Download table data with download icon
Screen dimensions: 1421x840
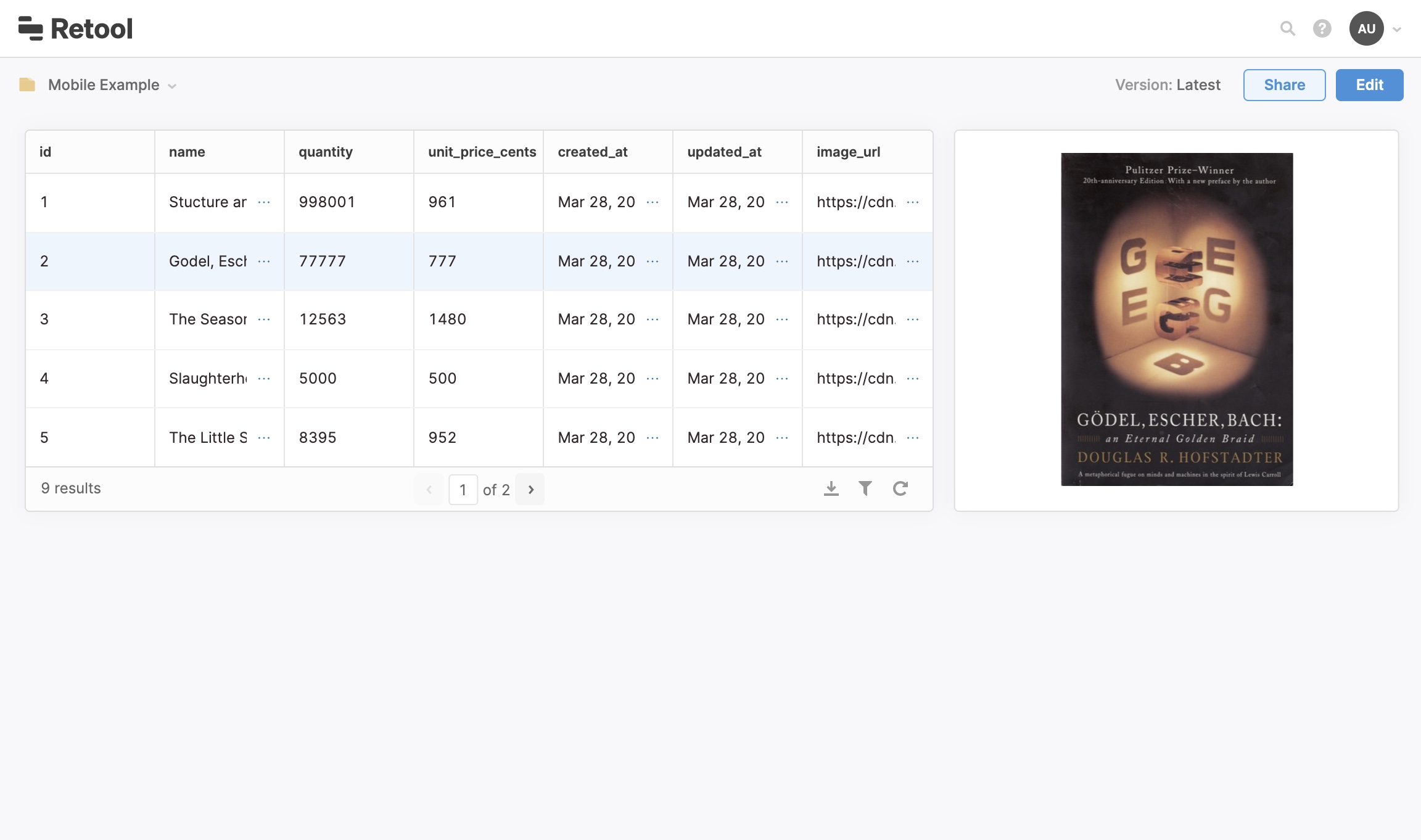click(831, 488)
